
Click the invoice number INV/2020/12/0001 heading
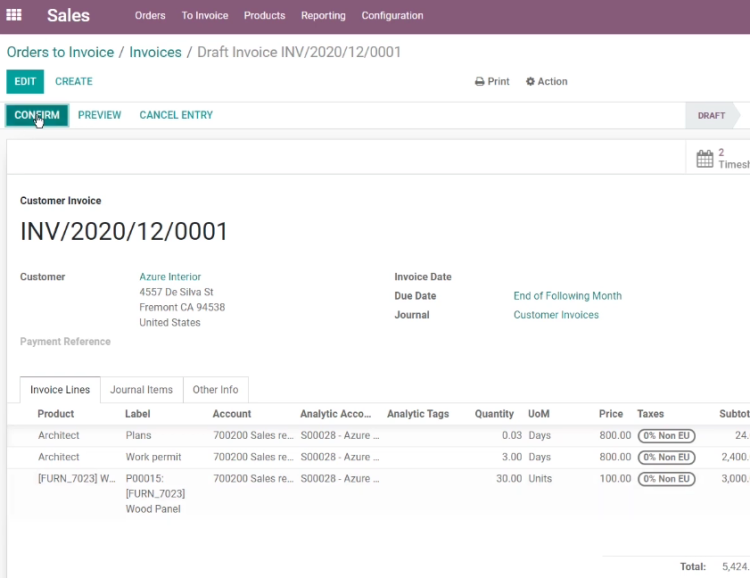[x=124, y=232]
